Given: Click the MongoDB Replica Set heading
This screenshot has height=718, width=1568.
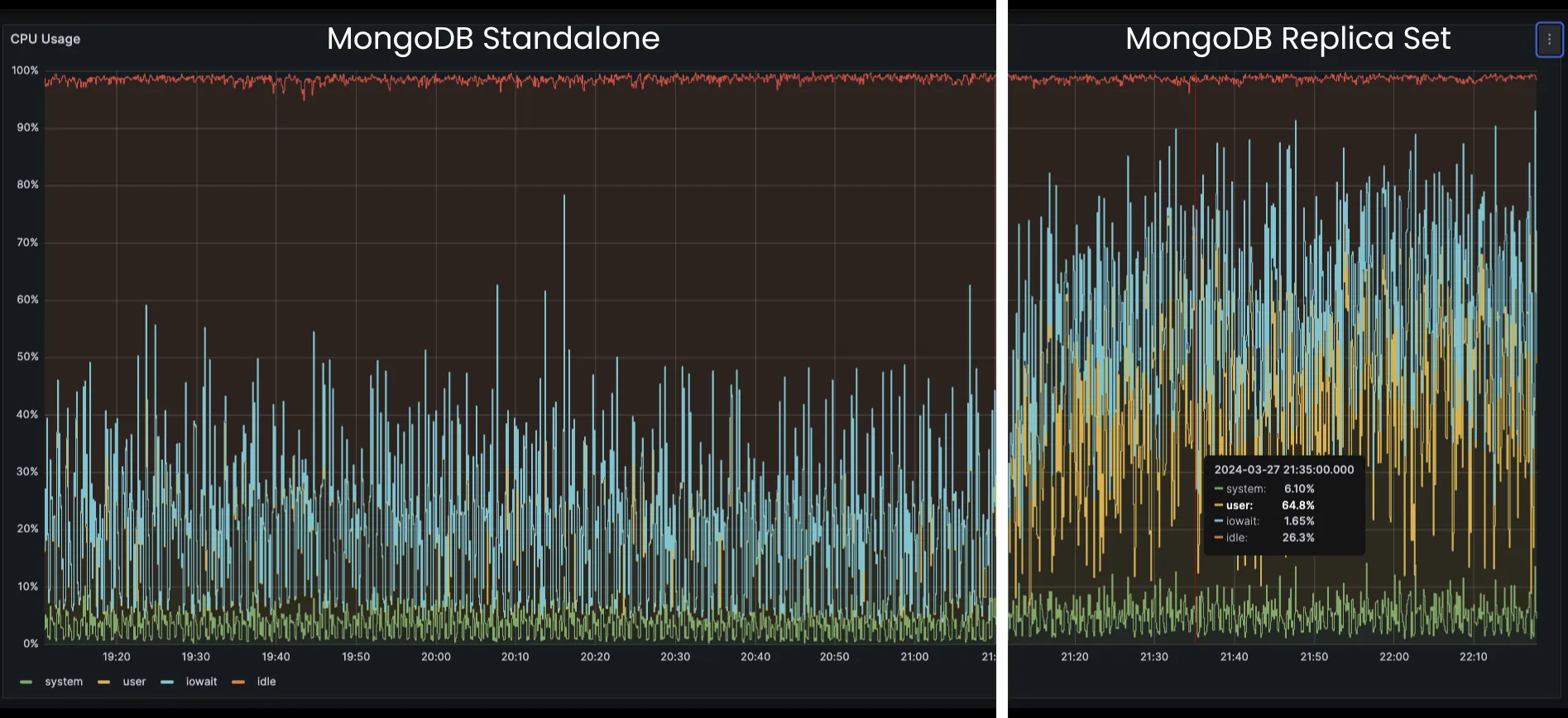Looking at the screenshot, I should [x=1287, y=39].
